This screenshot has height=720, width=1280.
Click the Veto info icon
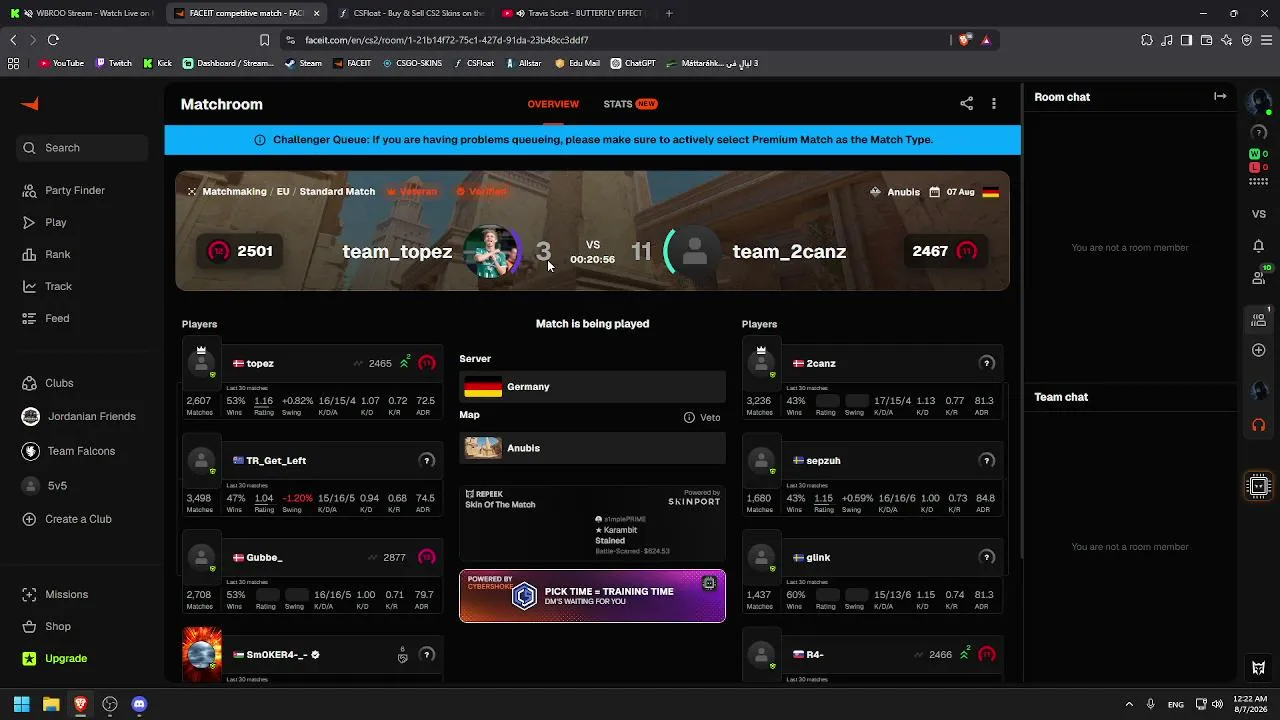(x=689, y=417)
